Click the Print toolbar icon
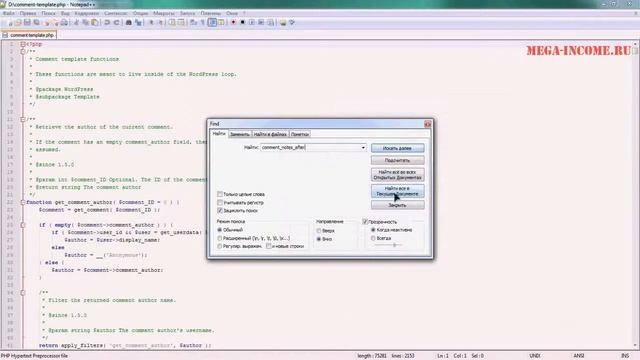This screenshot has width=640, height=360. tap(64, 23)
